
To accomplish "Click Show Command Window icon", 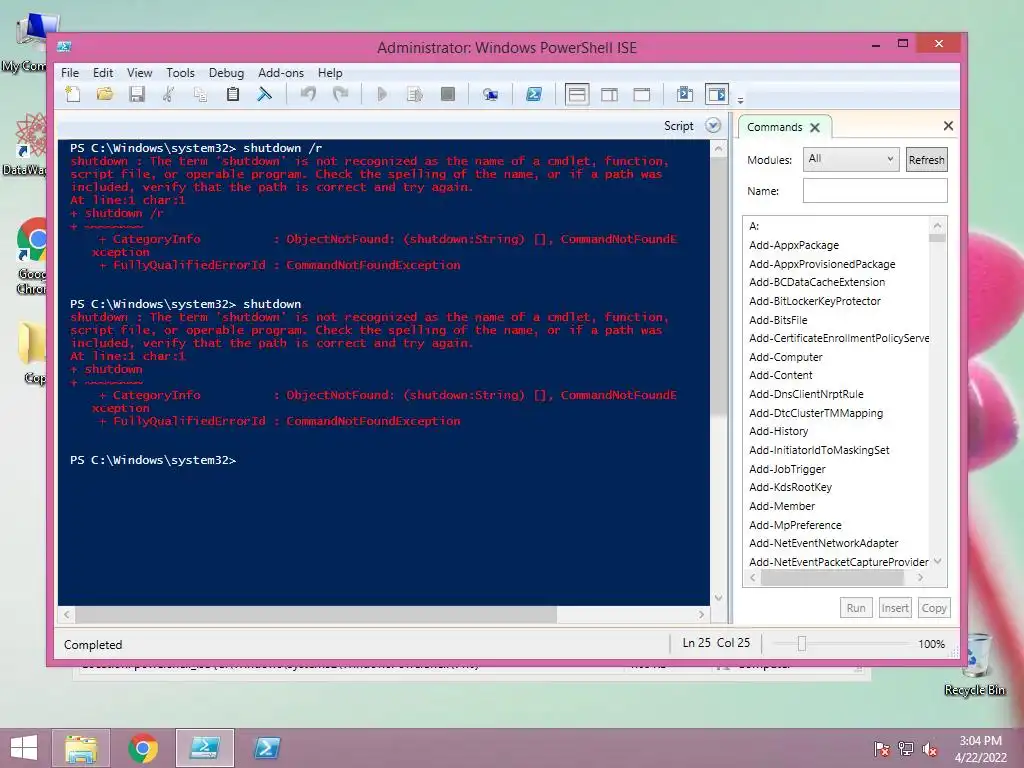I will point(684,95).
